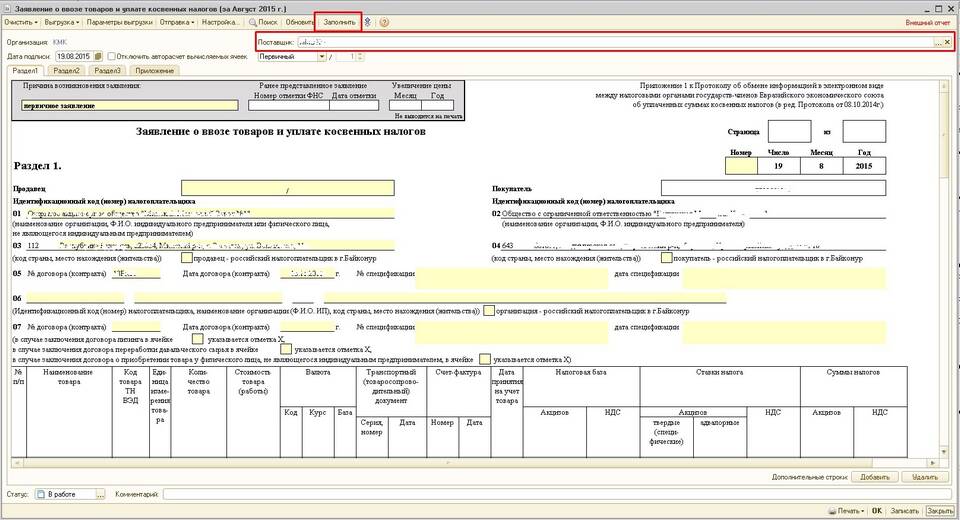The image size is (960, 520).
Task: Open Настройка... settings
Action: pyautogui.click(x=220, y=22)
